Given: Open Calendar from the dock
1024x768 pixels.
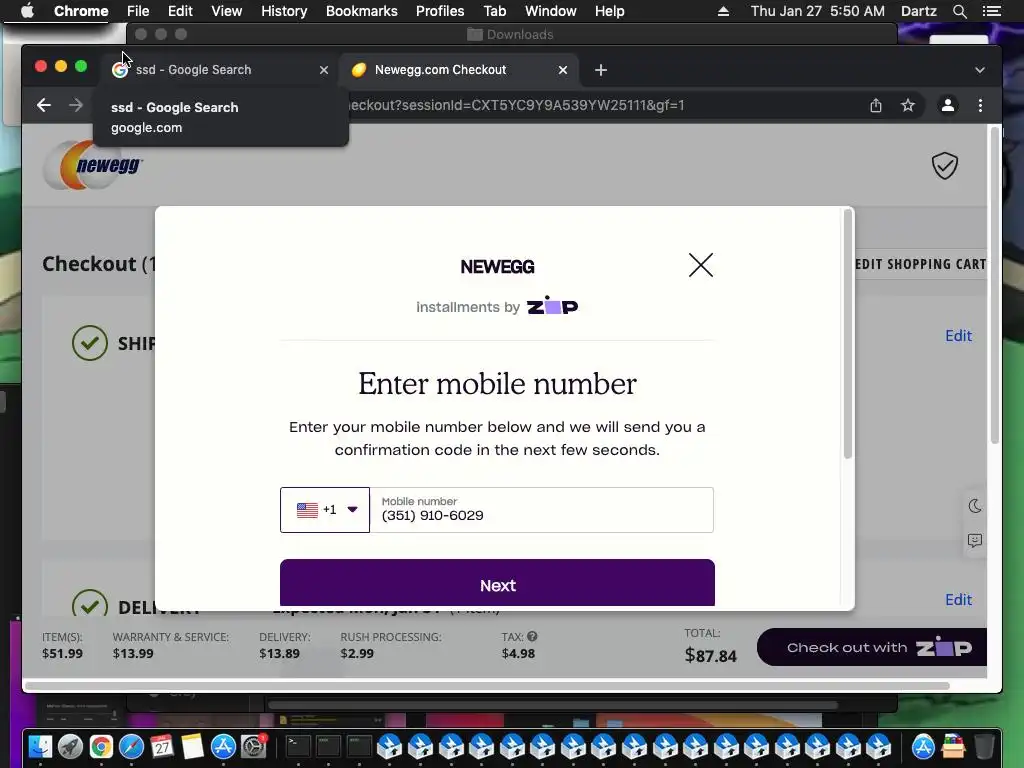Looking at the screenshot, I should coord(162,746).
